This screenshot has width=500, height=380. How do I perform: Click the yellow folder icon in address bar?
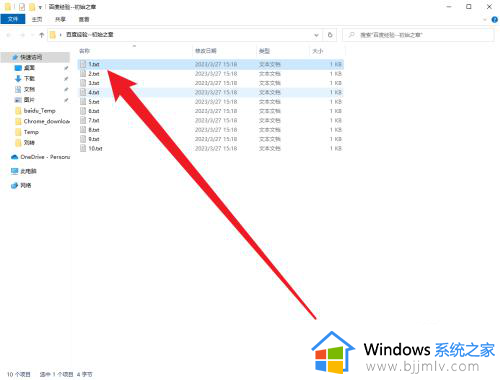coord(52,35)
